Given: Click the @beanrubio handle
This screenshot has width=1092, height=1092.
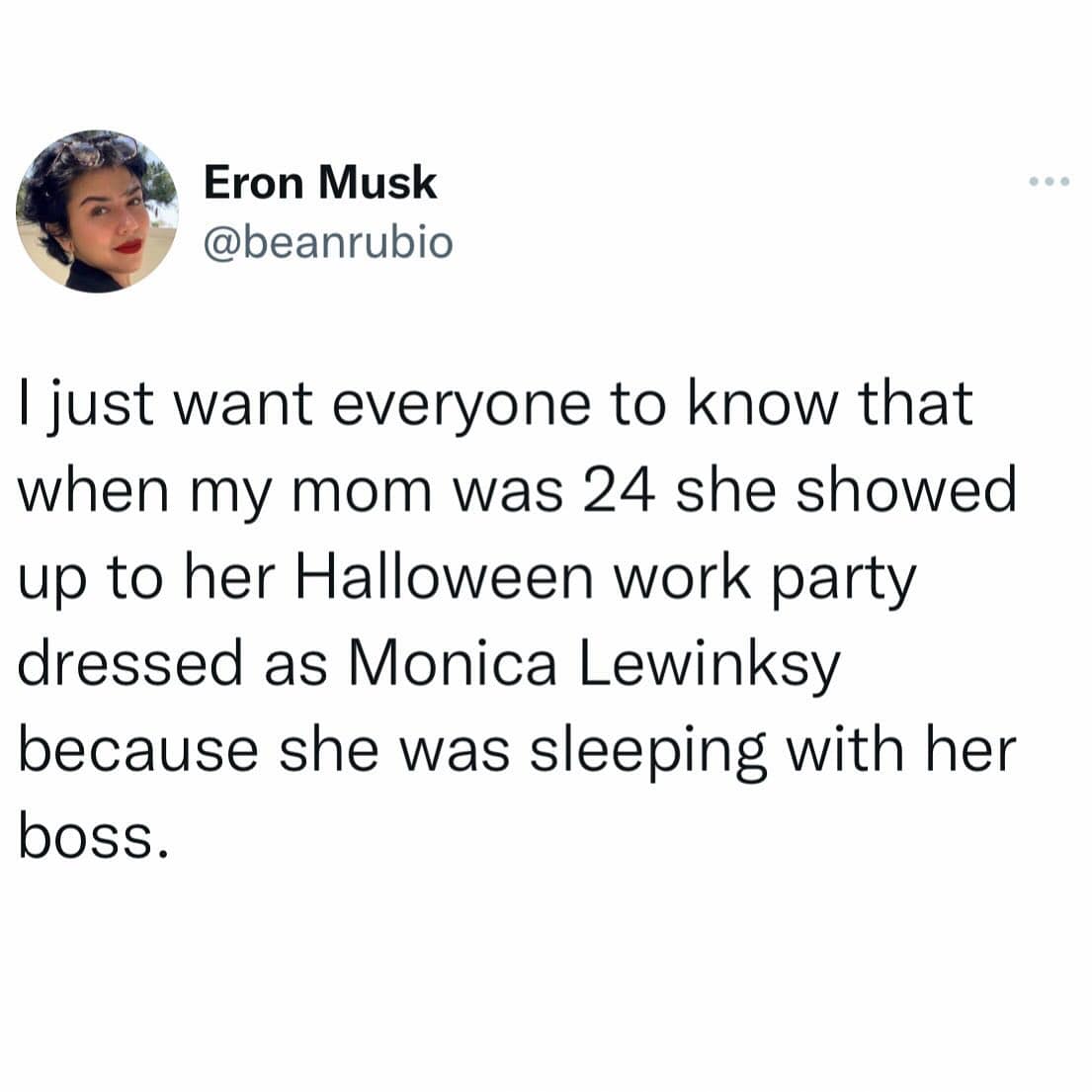Looking at the screenshot, I should click(327, 240).
